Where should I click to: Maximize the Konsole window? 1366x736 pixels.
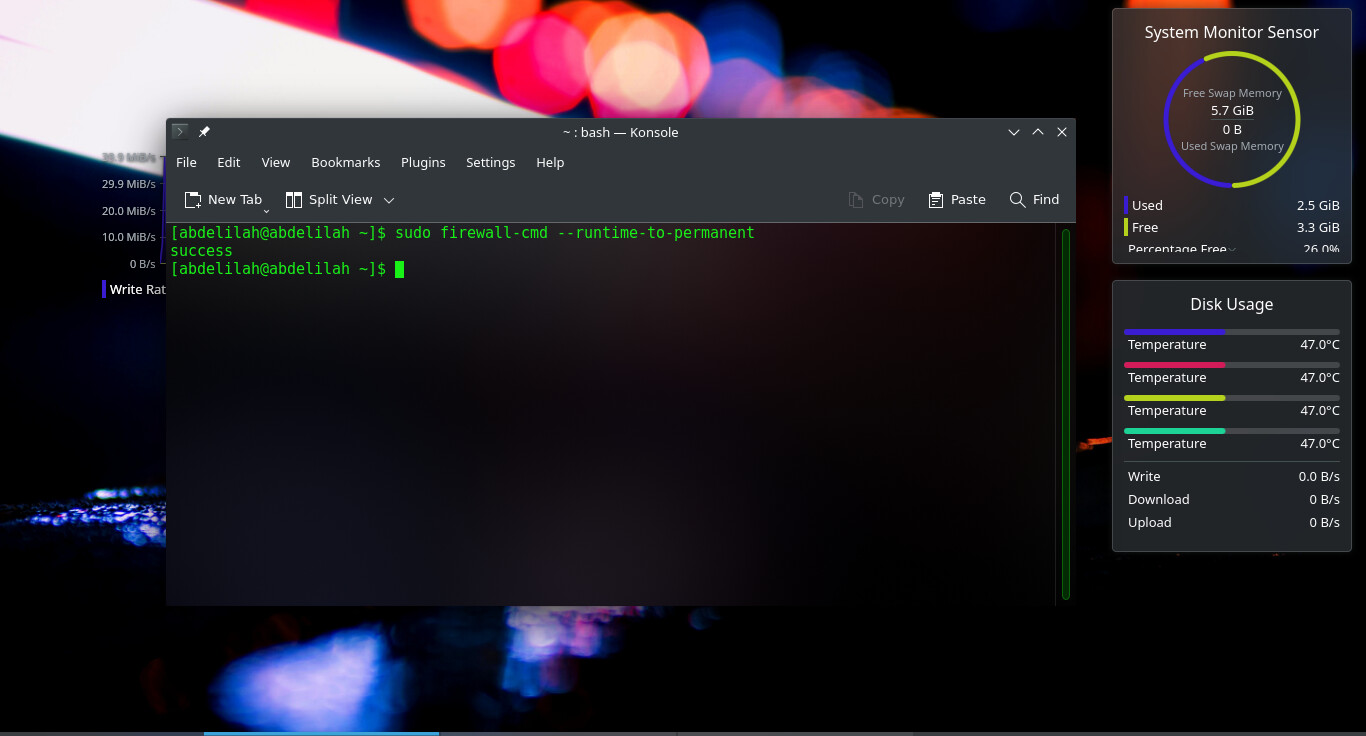(1038, 132)
